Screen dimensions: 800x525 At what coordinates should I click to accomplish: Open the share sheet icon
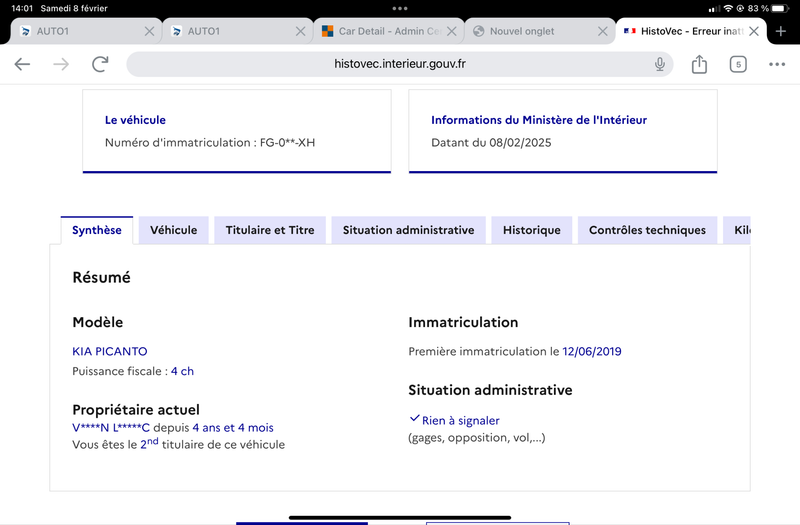tap(699, 64)
